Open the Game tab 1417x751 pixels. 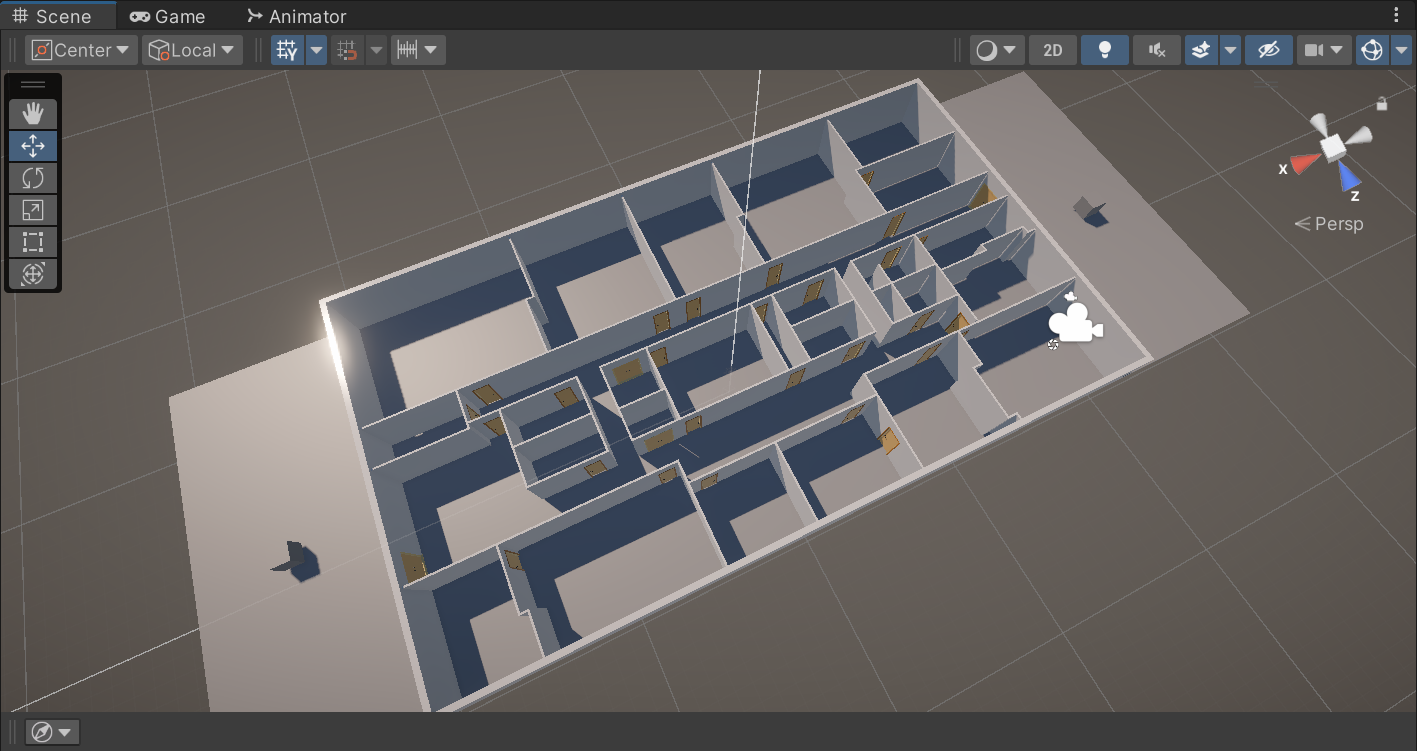[167, 16]
